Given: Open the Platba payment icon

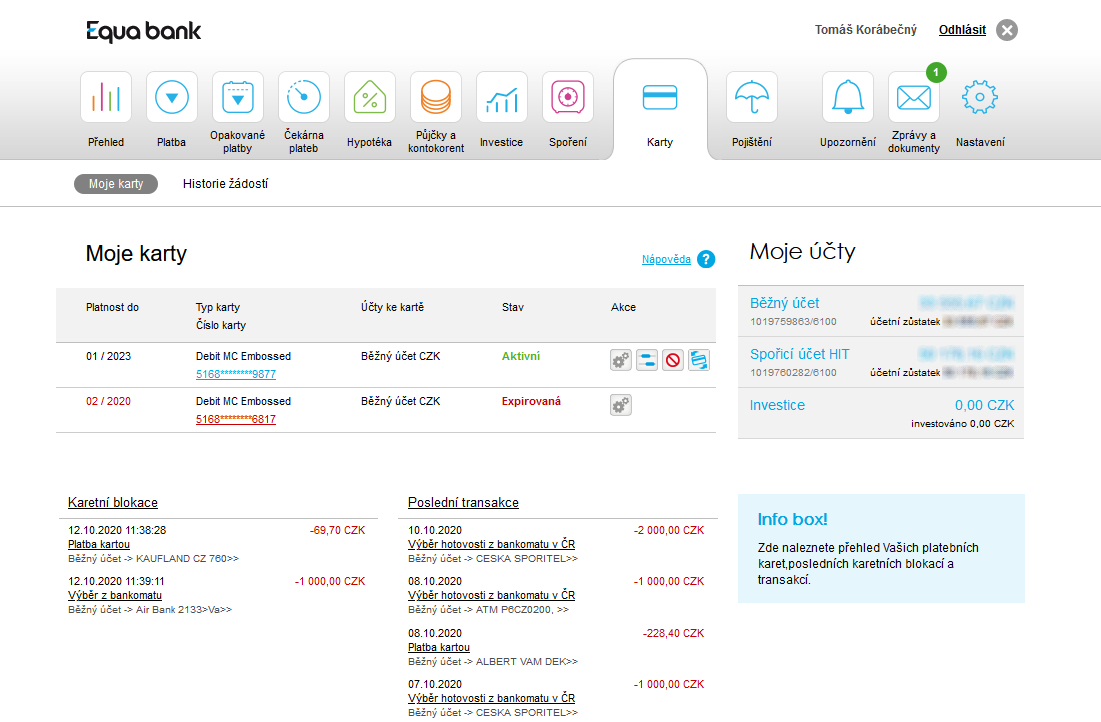Looking at the screenshot, I should (x=172, y=98).
